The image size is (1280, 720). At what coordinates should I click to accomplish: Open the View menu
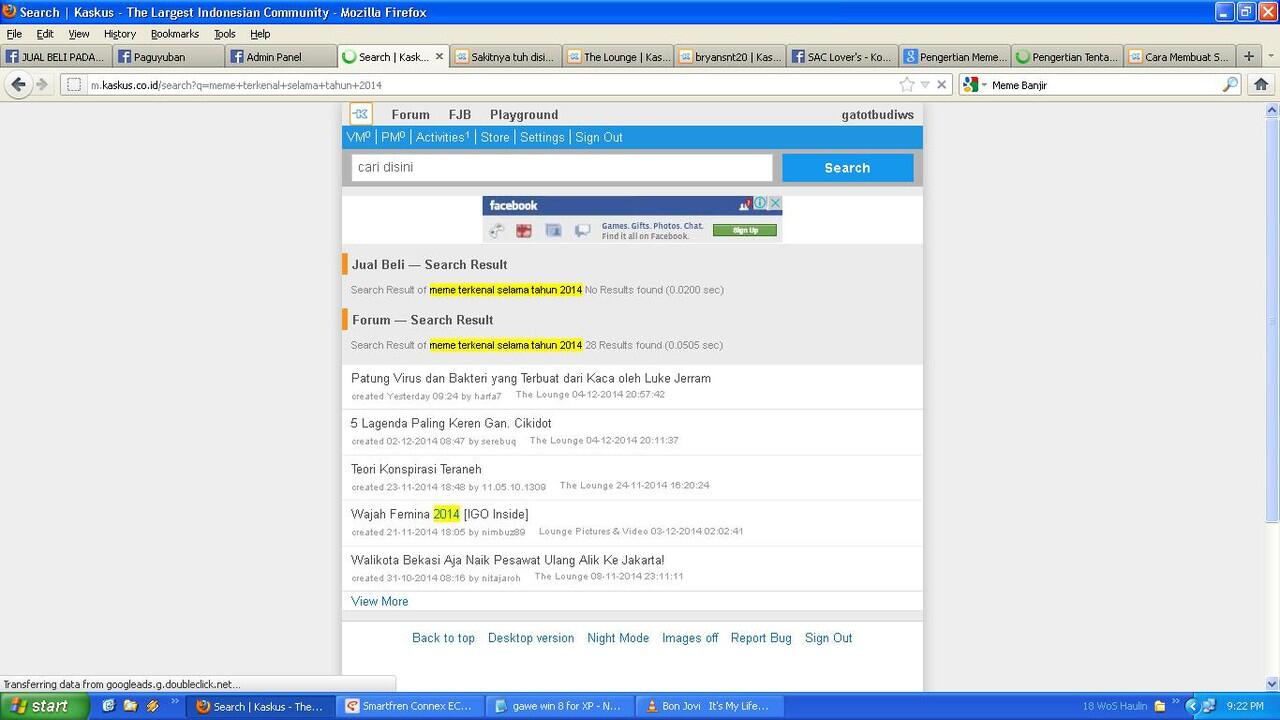pos(79,34)
